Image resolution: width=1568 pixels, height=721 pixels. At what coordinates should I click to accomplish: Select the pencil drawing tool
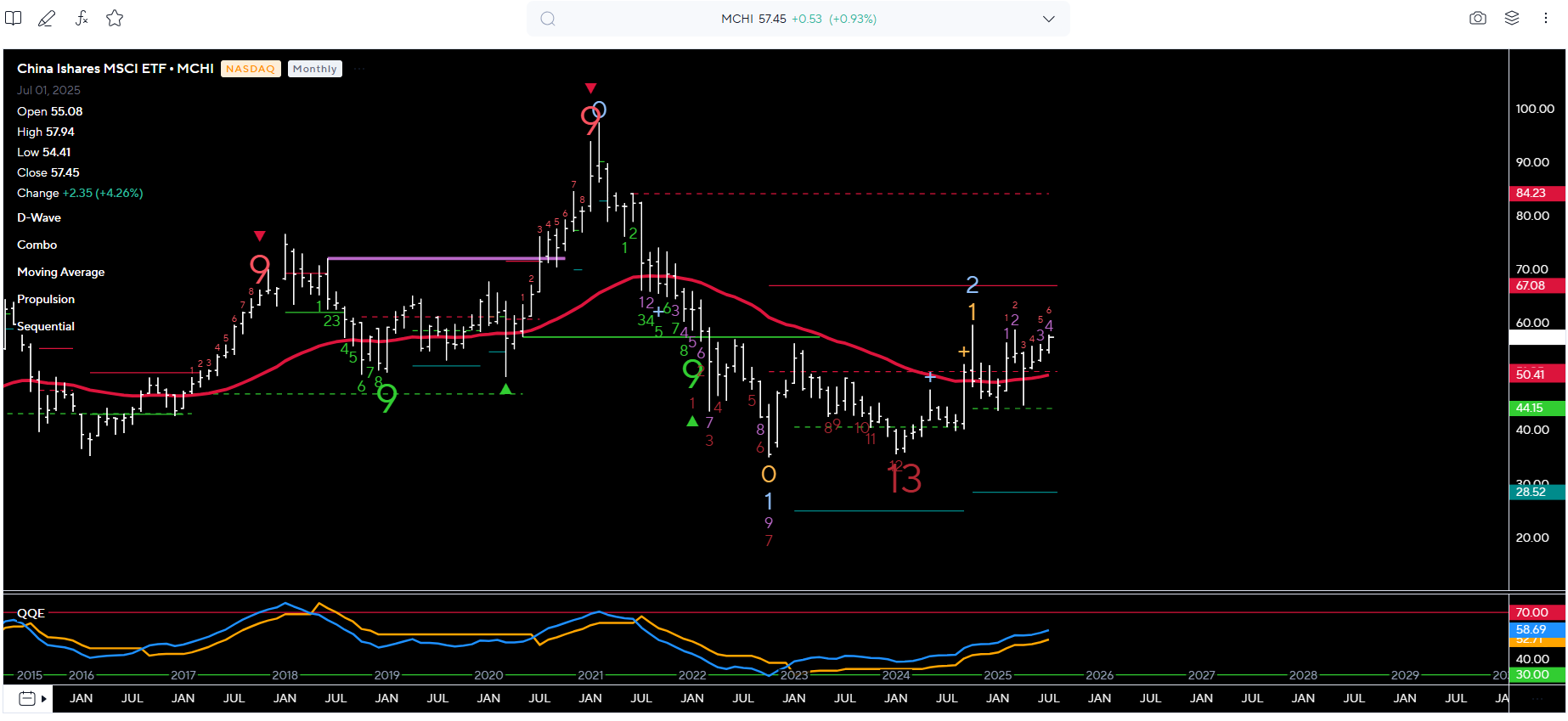coord(47,18)
